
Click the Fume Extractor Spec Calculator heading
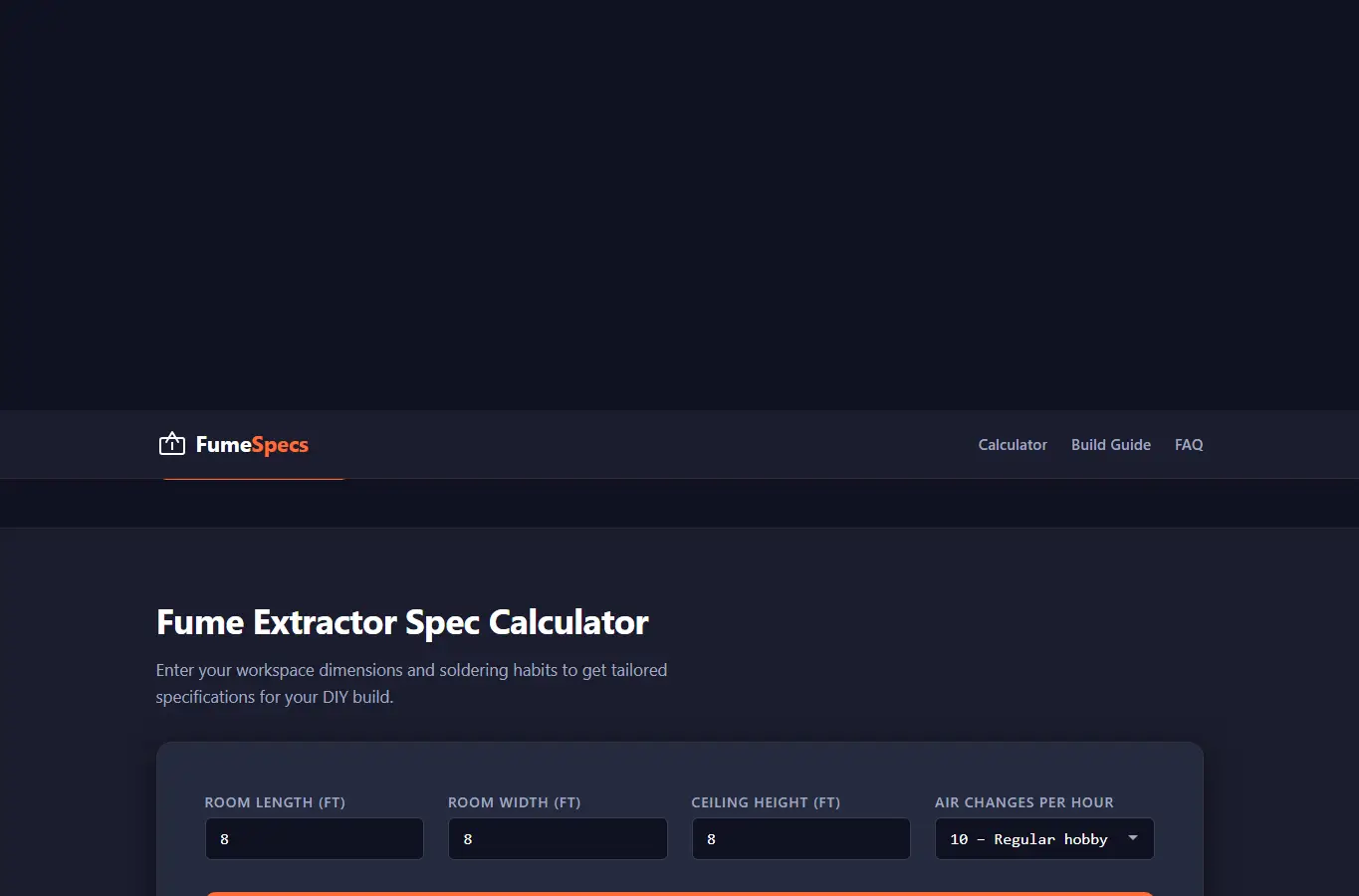coord(402,622)
